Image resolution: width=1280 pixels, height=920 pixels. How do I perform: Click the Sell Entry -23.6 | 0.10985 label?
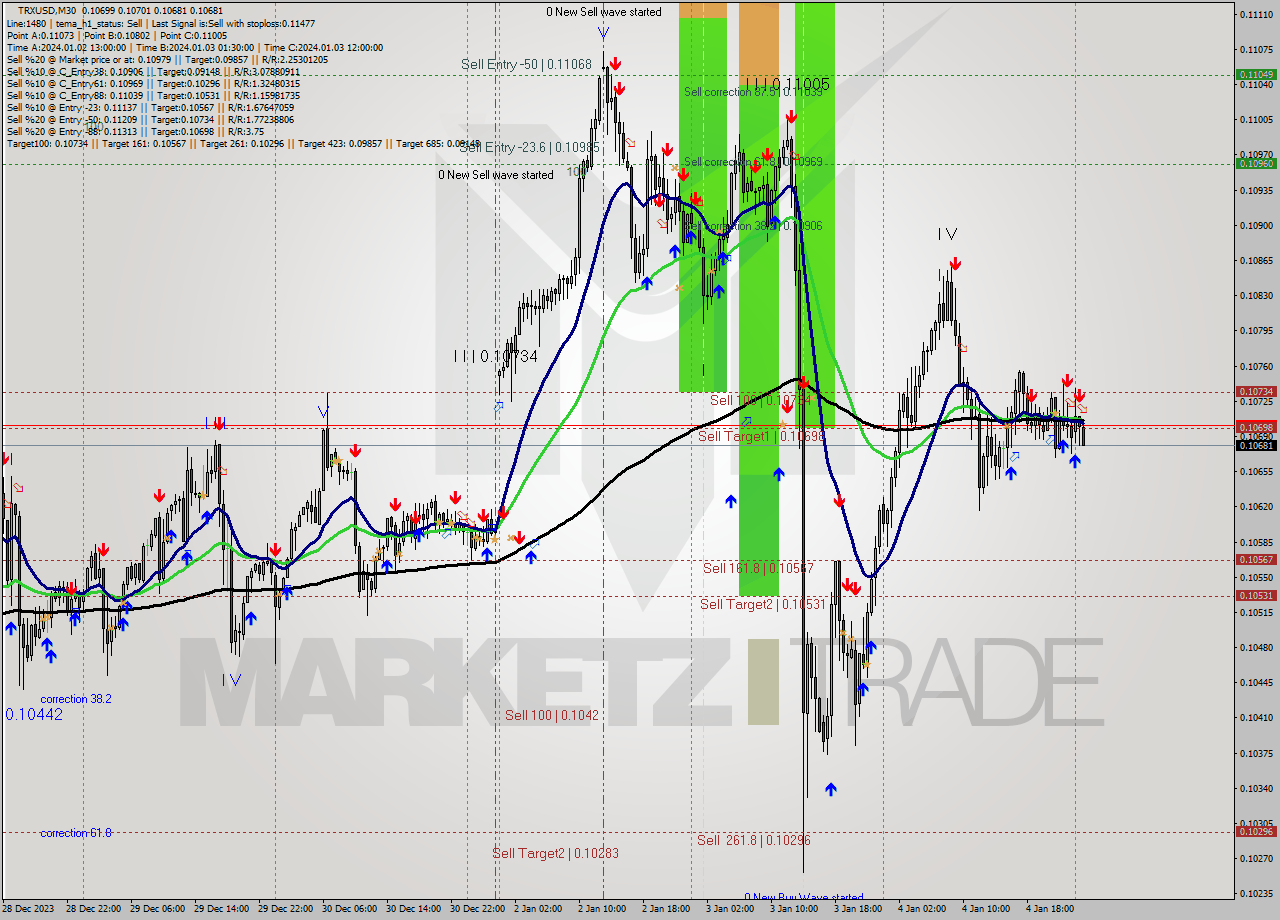click(529, 147)
